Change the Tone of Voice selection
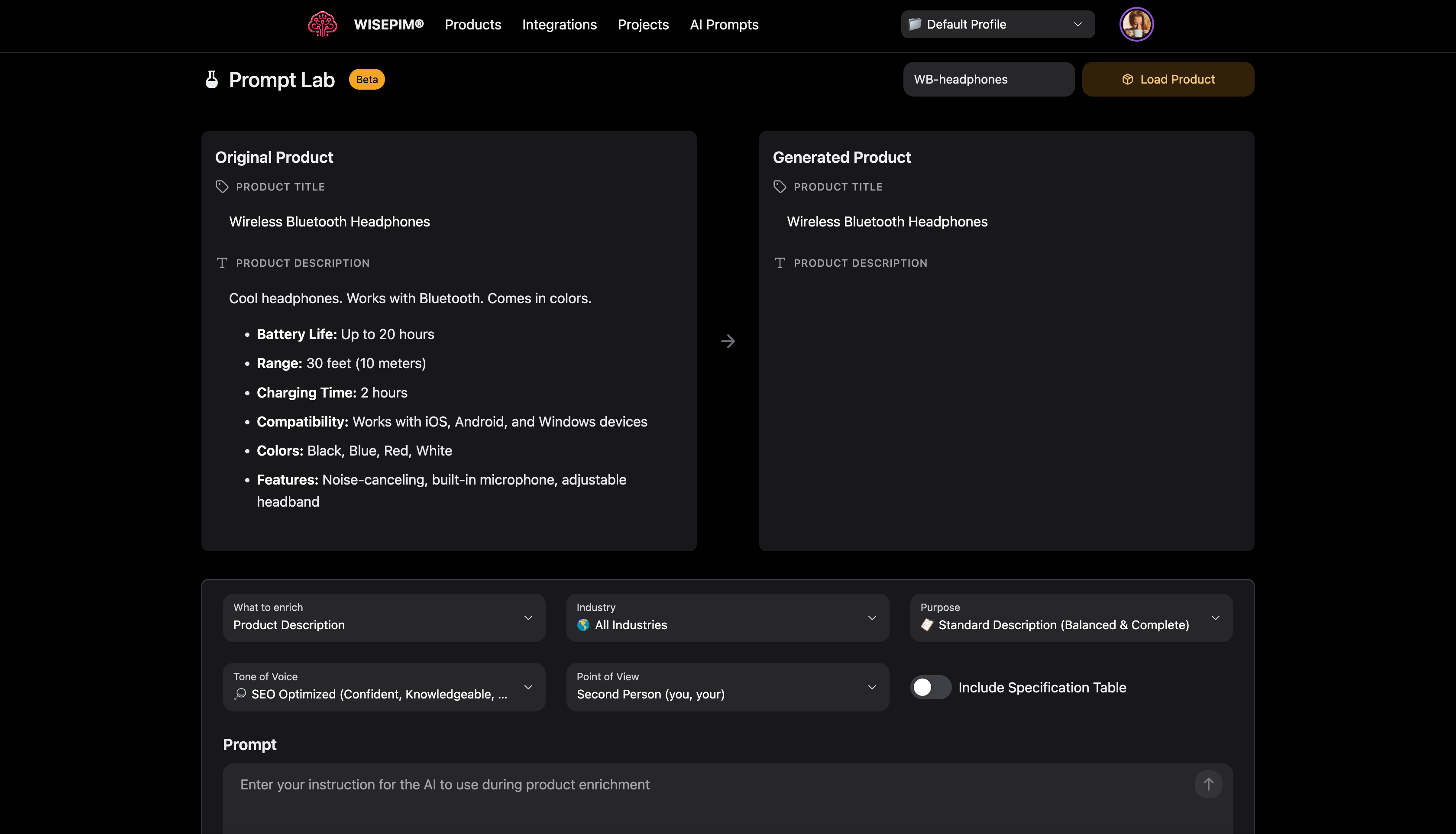This screenshot has height=834, width=1456. point(384,687)
